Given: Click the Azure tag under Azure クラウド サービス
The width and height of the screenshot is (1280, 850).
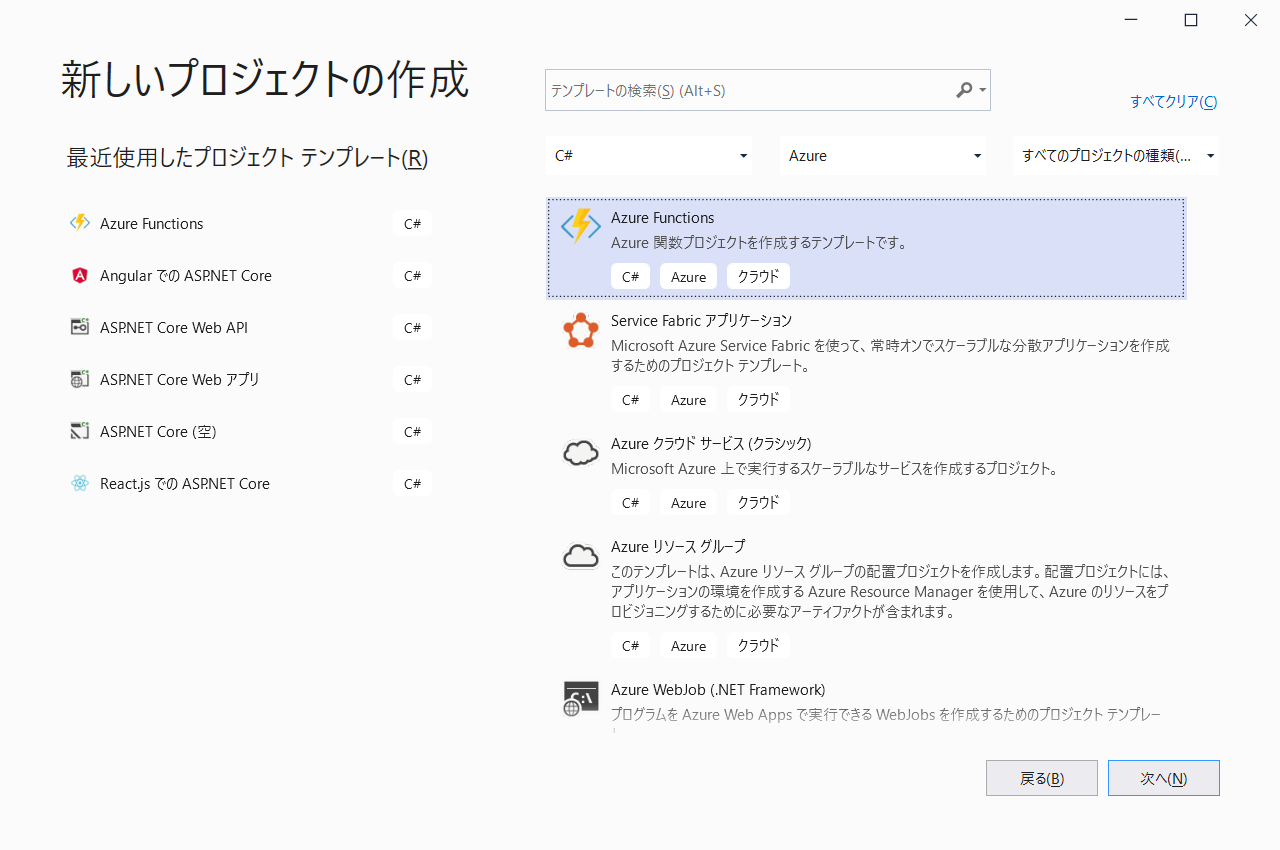Looking at the screenshot, I should (689, 503).
